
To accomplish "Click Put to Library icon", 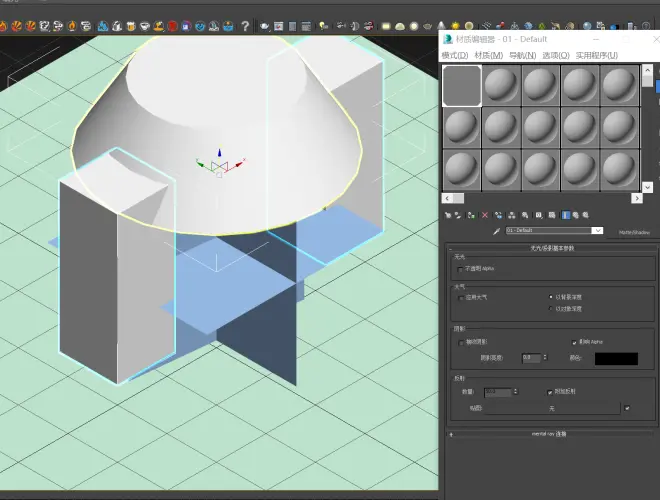I will click(525, 215).
